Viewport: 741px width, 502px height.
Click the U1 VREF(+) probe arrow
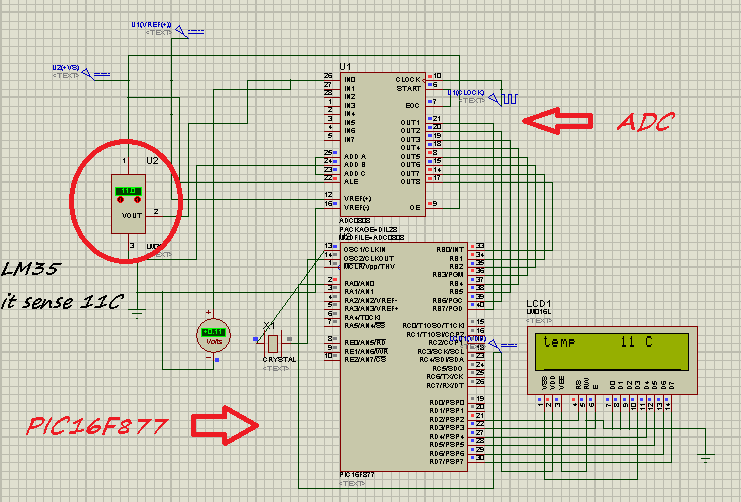tap(180, 29)
